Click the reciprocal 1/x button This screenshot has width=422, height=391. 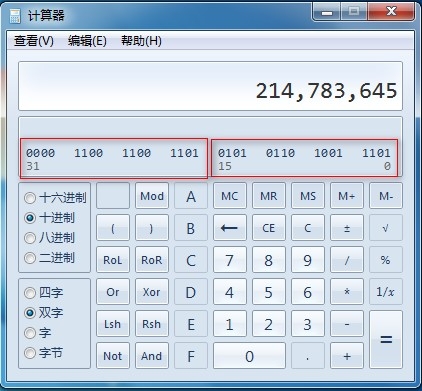pyautogui.click(x=386, y=292)
